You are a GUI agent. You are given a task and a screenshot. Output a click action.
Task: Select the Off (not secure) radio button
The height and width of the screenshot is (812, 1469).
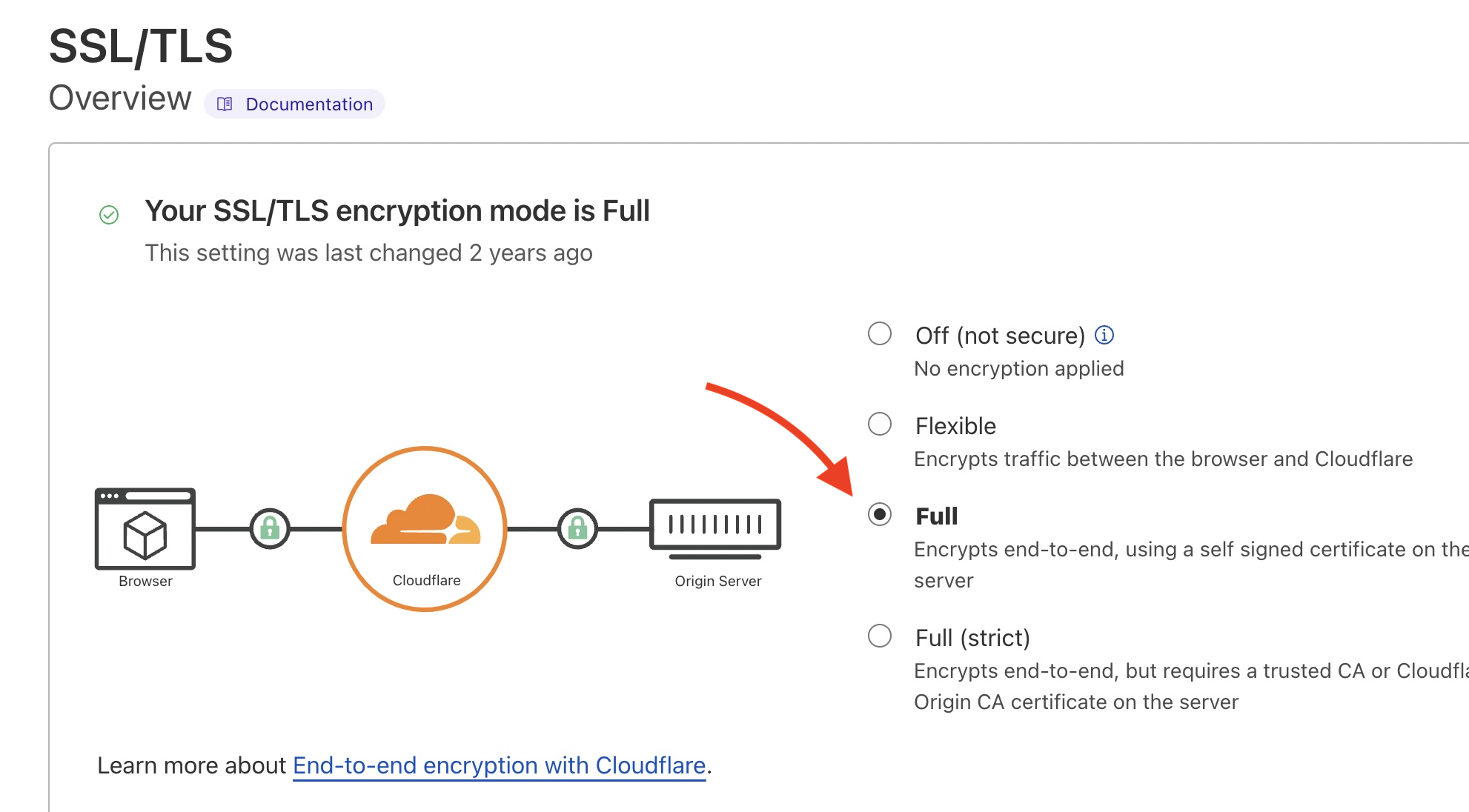point(880,333)
